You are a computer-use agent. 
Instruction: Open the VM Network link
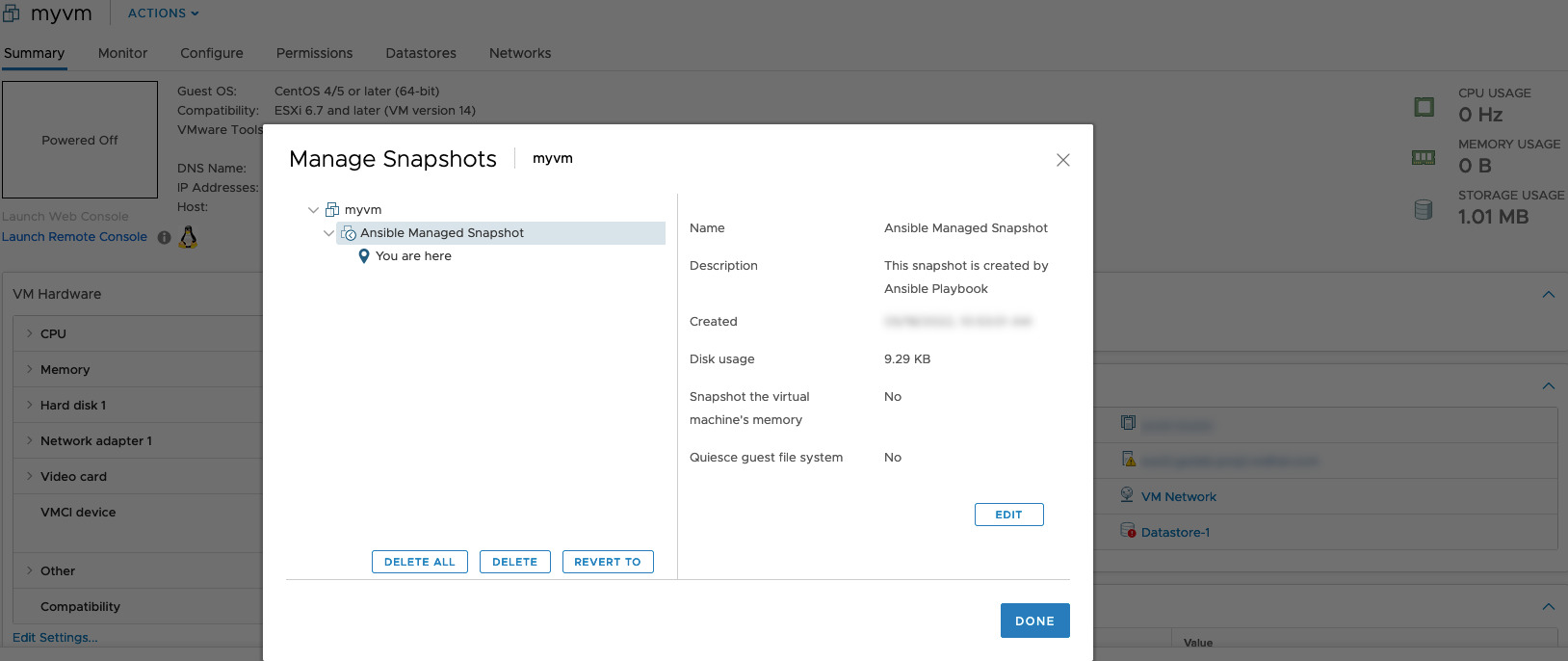[1179, 497]
